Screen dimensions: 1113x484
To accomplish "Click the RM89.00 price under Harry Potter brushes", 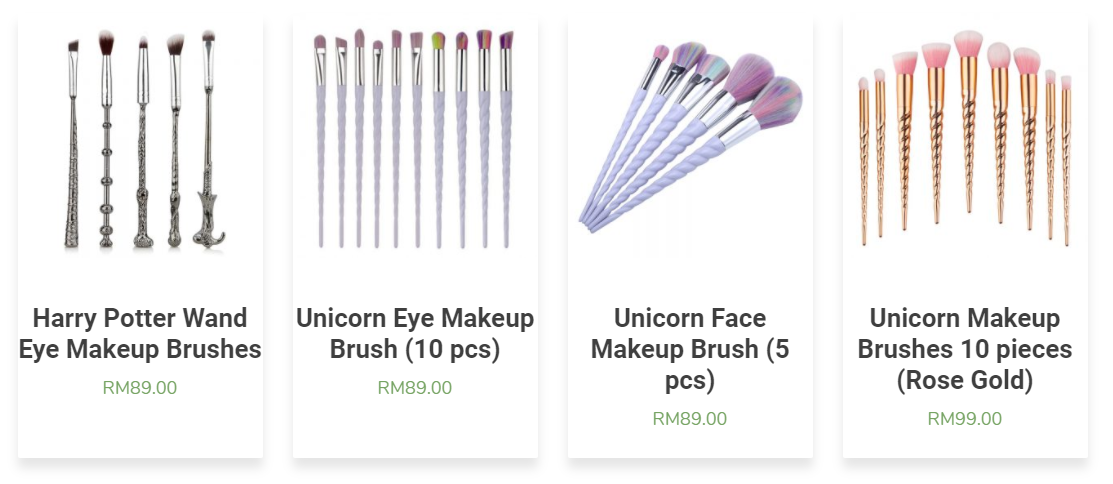I will [x=140, y=388].
